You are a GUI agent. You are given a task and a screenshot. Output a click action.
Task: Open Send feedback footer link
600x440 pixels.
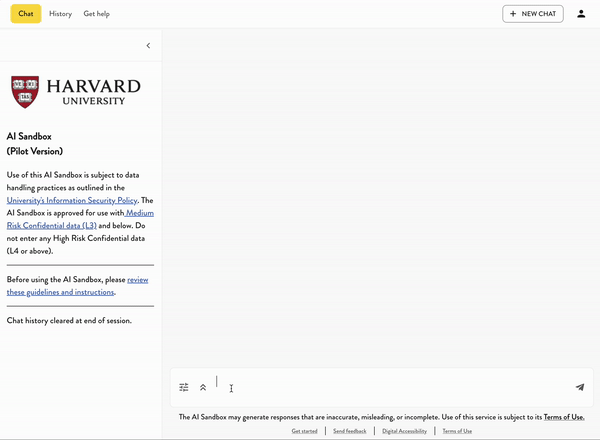coord(350,431)
